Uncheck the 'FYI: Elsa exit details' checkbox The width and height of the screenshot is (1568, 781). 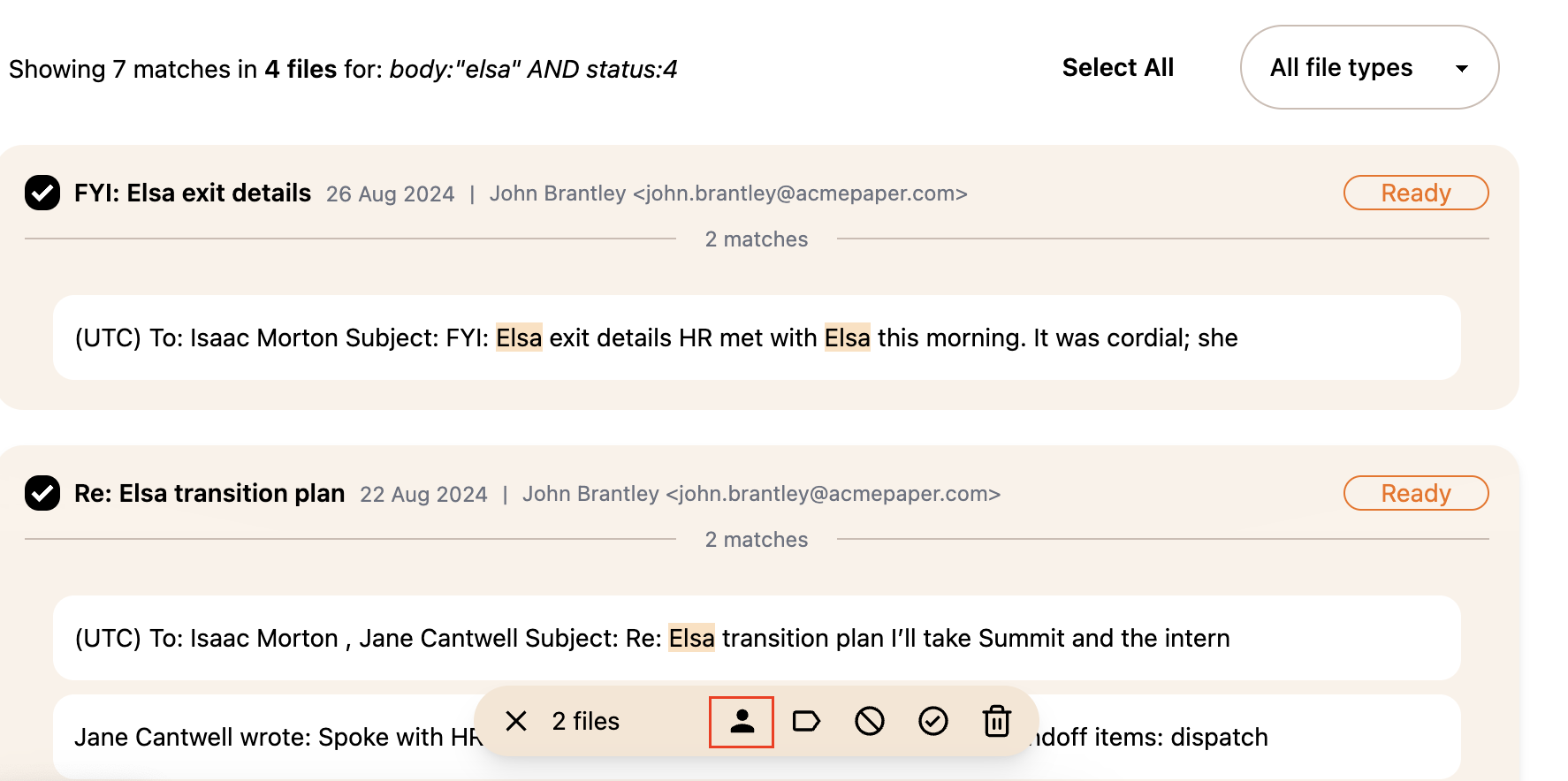[42, 193]
